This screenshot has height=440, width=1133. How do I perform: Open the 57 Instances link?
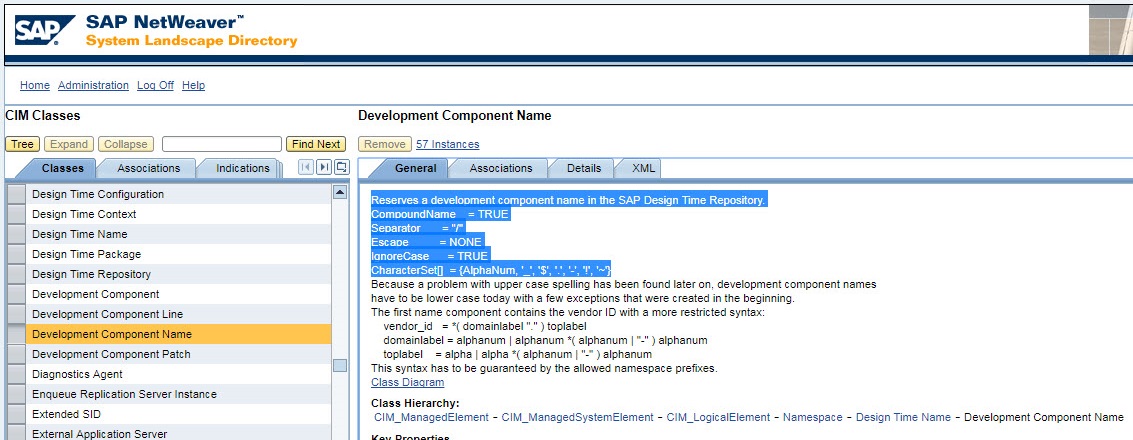(x=447, y=144)
